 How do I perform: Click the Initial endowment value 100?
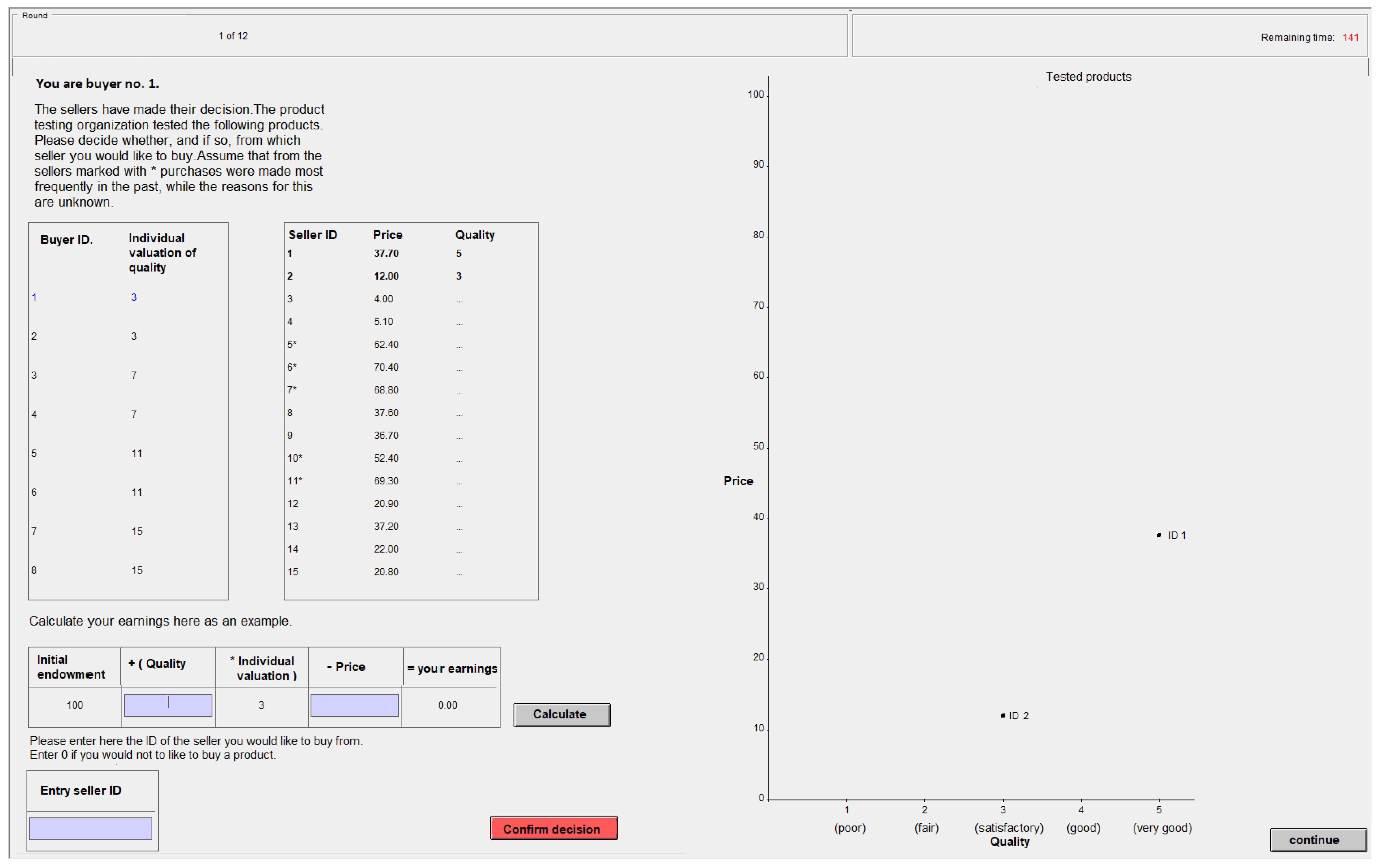(x=75, y=705)
